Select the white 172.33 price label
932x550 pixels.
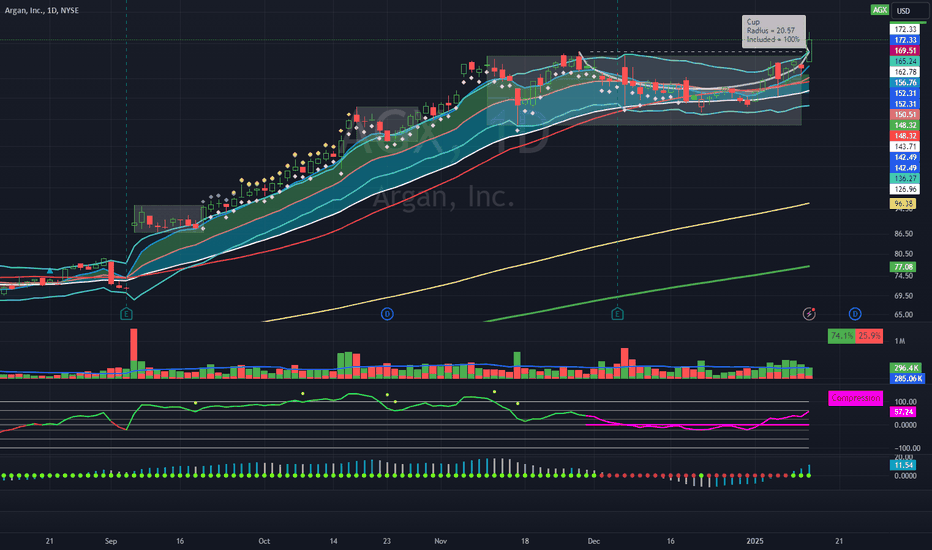pyautogui.click(x=905, y=29)
